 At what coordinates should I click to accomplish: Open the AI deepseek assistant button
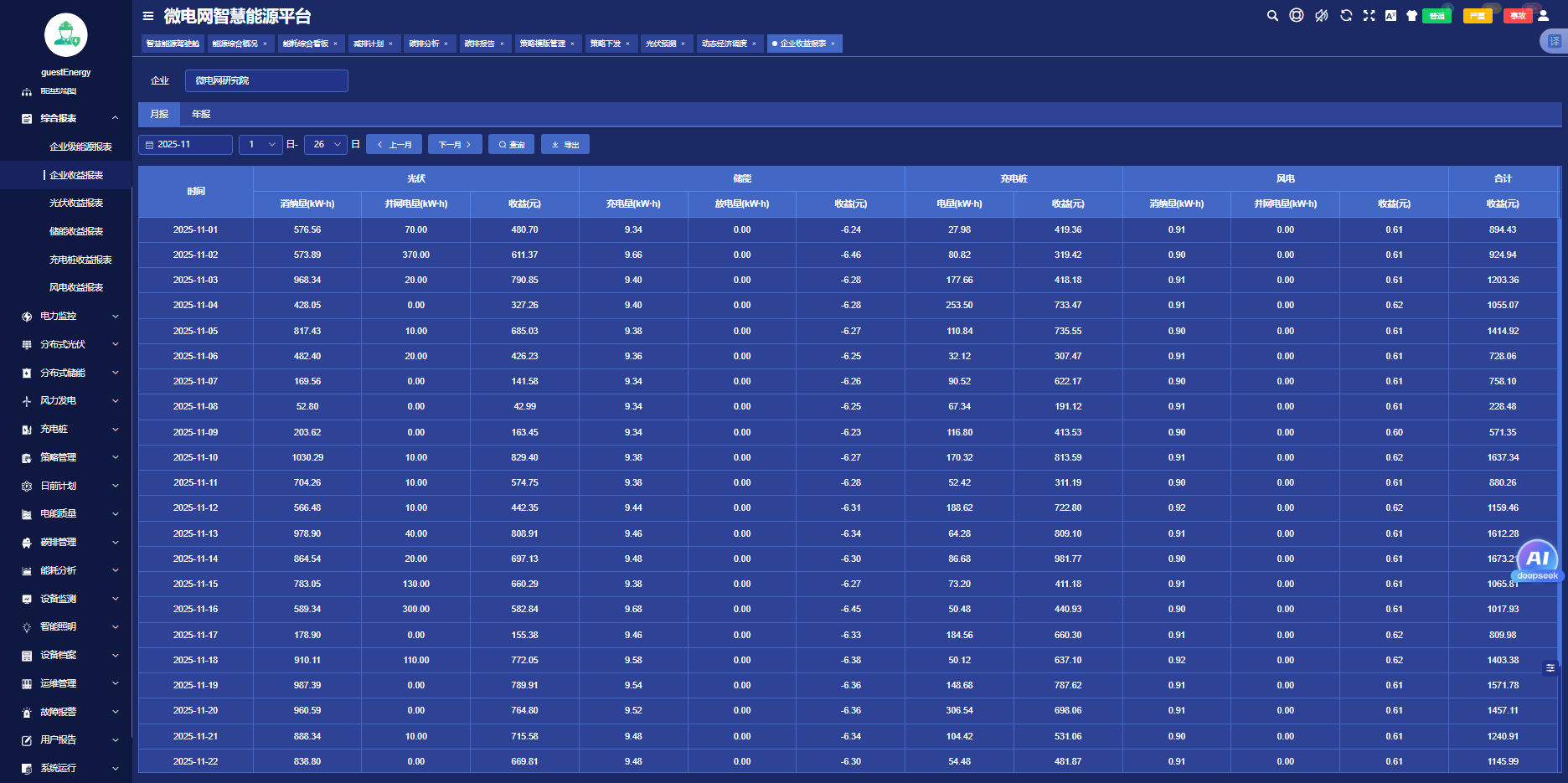[1538, 560]
